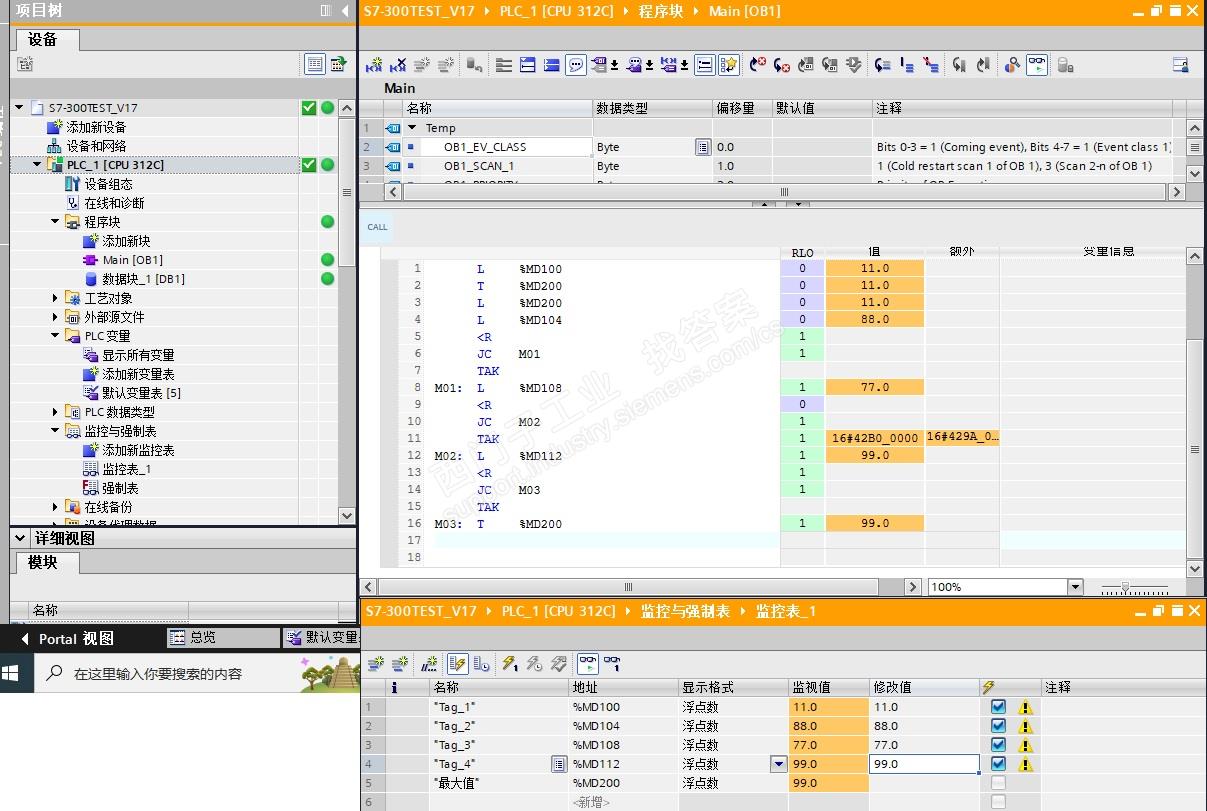This screenshot has height=811, width=1207.
Task: Collapse the 详细视图 panel
Action: tap(20, 538)
